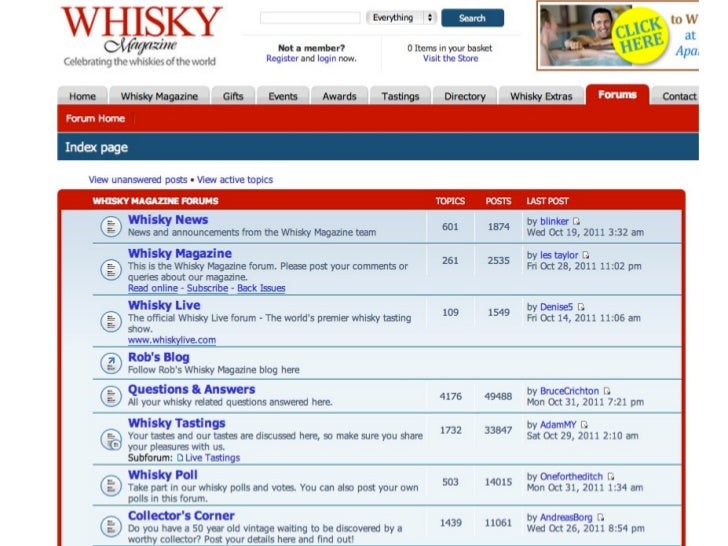This screenshot has width=728, height=546.
Task: Click View unanswered posts
Action: pos(138,180)
